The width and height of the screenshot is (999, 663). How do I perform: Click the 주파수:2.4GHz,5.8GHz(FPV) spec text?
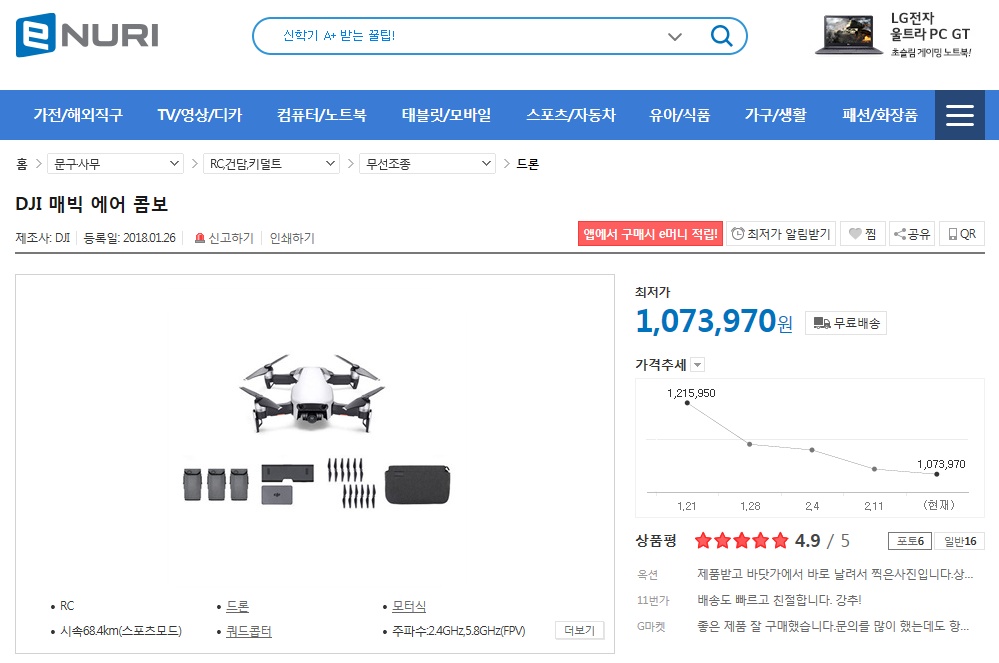point(459,631)
